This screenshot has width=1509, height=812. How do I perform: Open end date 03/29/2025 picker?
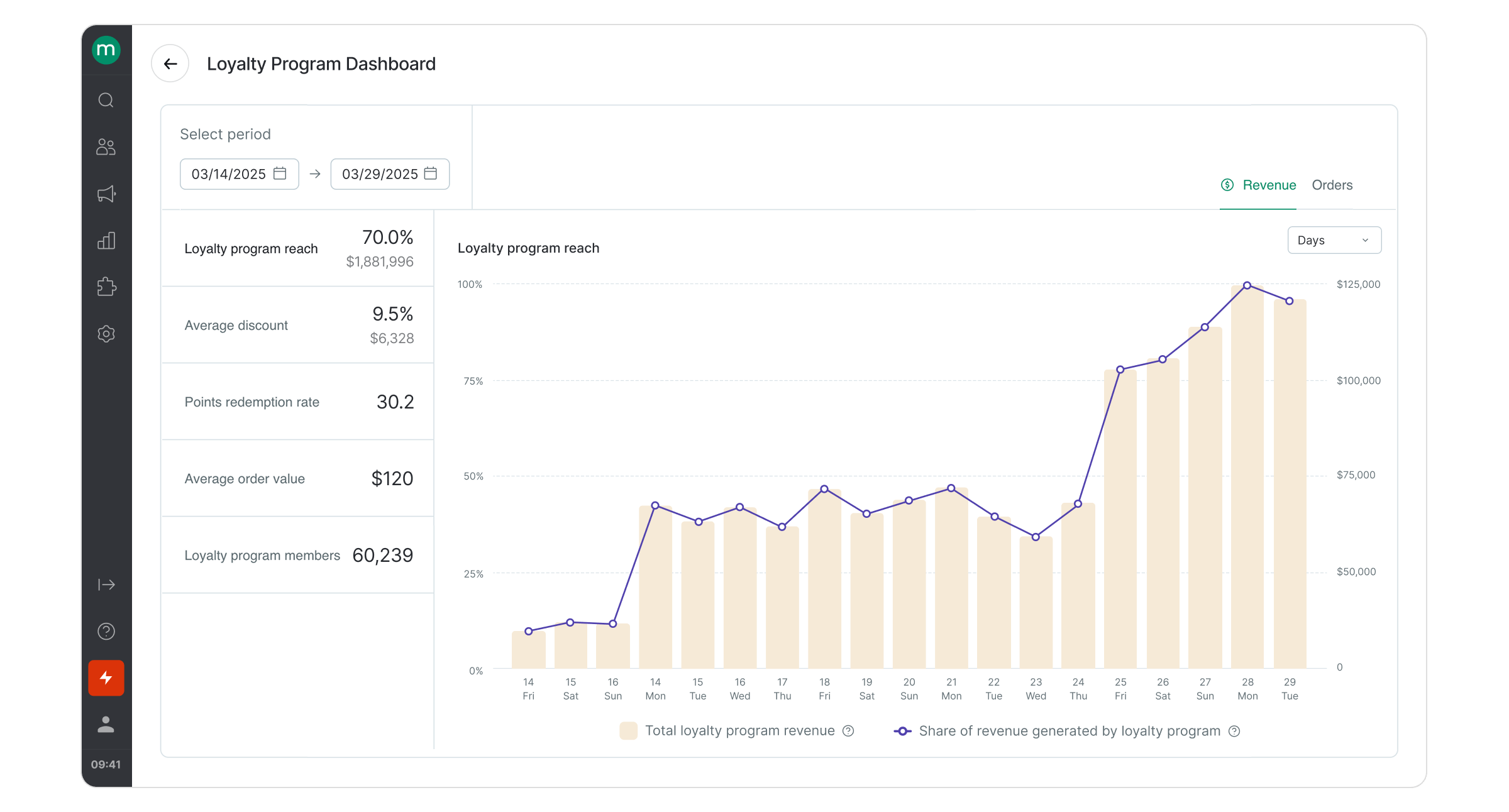pos(390,174)
